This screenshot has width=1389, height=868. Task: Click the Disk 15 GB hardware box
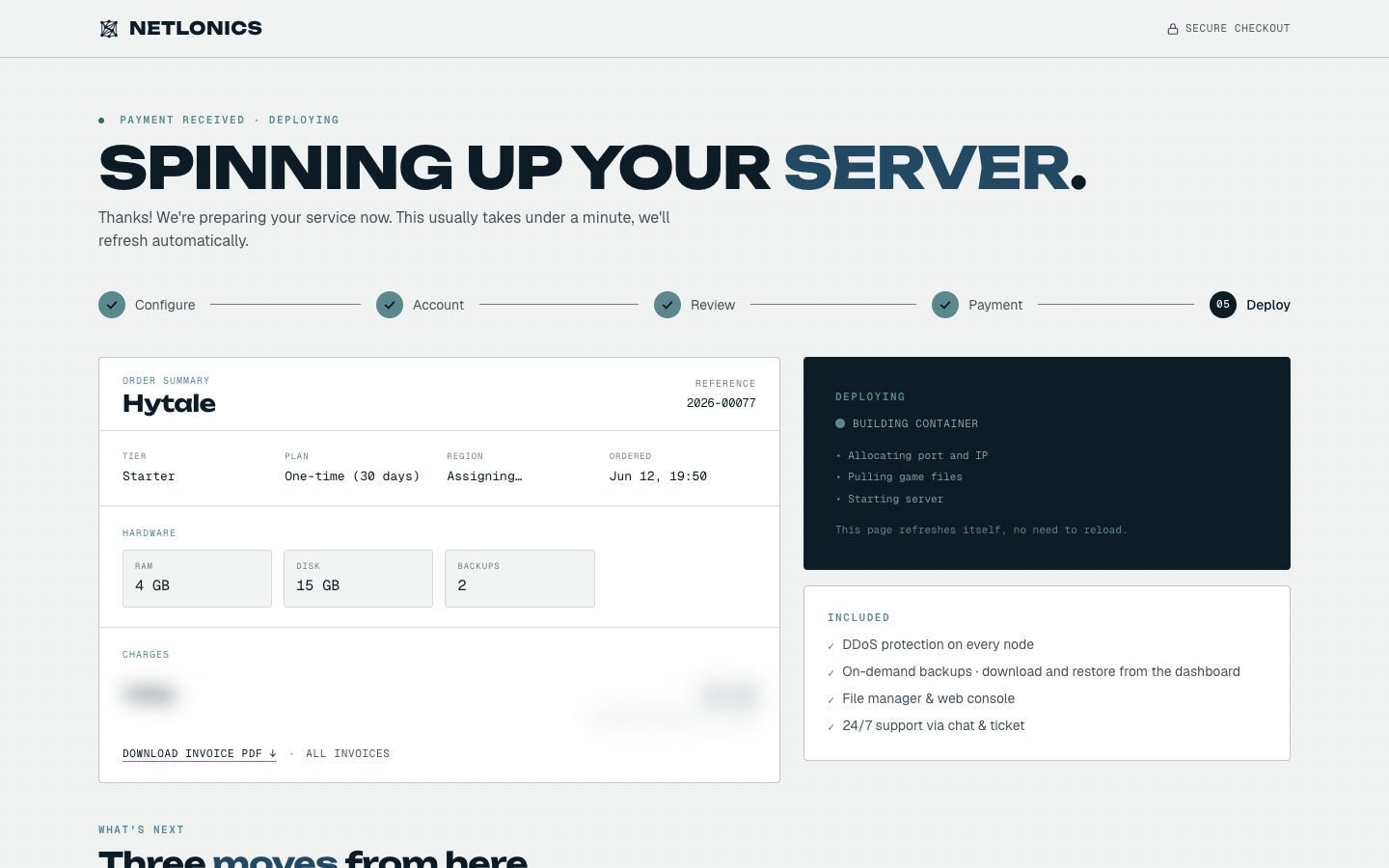point(358,579)
